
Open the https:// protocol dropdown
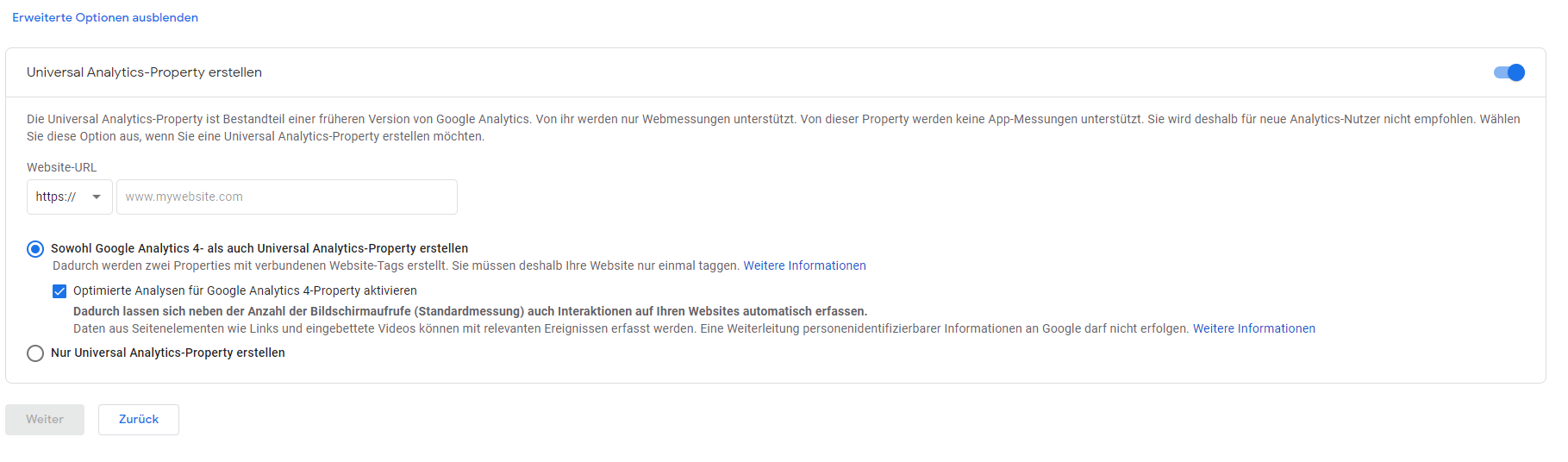point(70,197)
